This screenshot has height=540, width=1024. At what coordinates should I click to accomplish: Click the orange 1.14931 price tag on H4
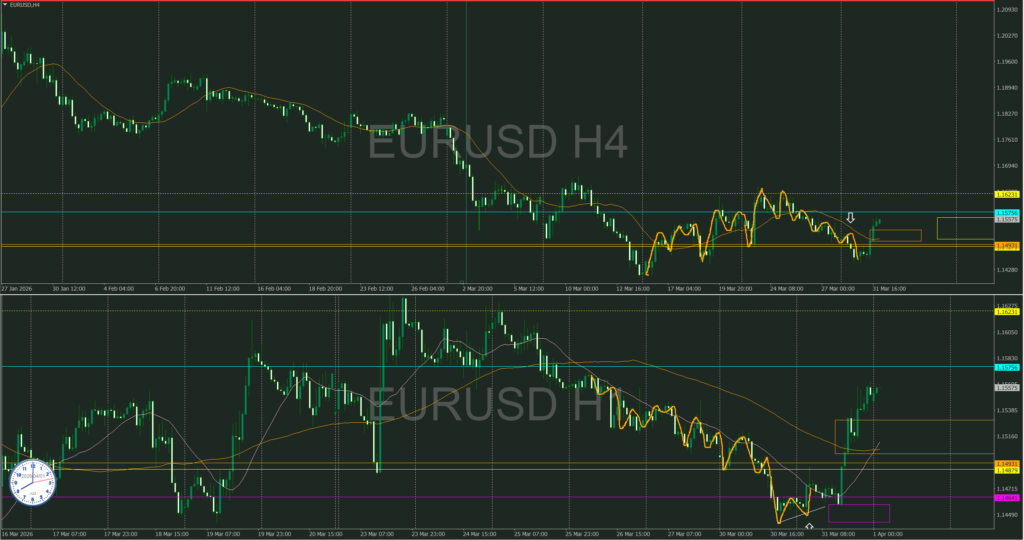(x=1007, y=245)
